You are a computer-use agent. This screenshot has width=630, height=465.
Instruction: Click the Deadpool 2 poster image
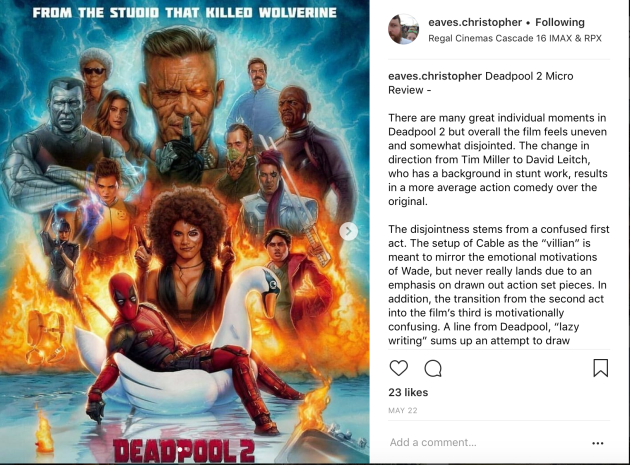pos(185,232)
